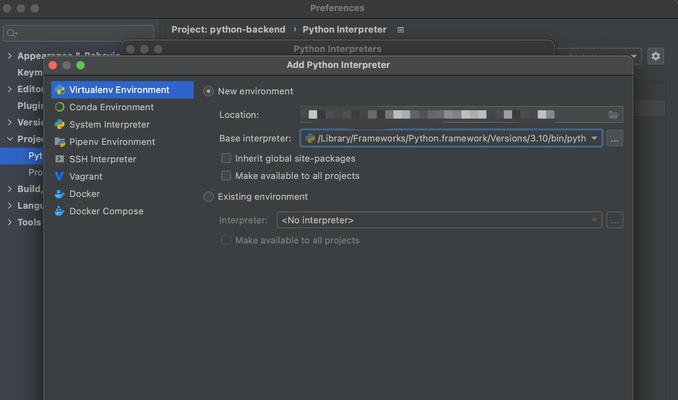Image resolution: width=678 pixels, height=400 pixels.
Task: Open interpreter dropdown arrow in Preferences window
Action: 634,56
